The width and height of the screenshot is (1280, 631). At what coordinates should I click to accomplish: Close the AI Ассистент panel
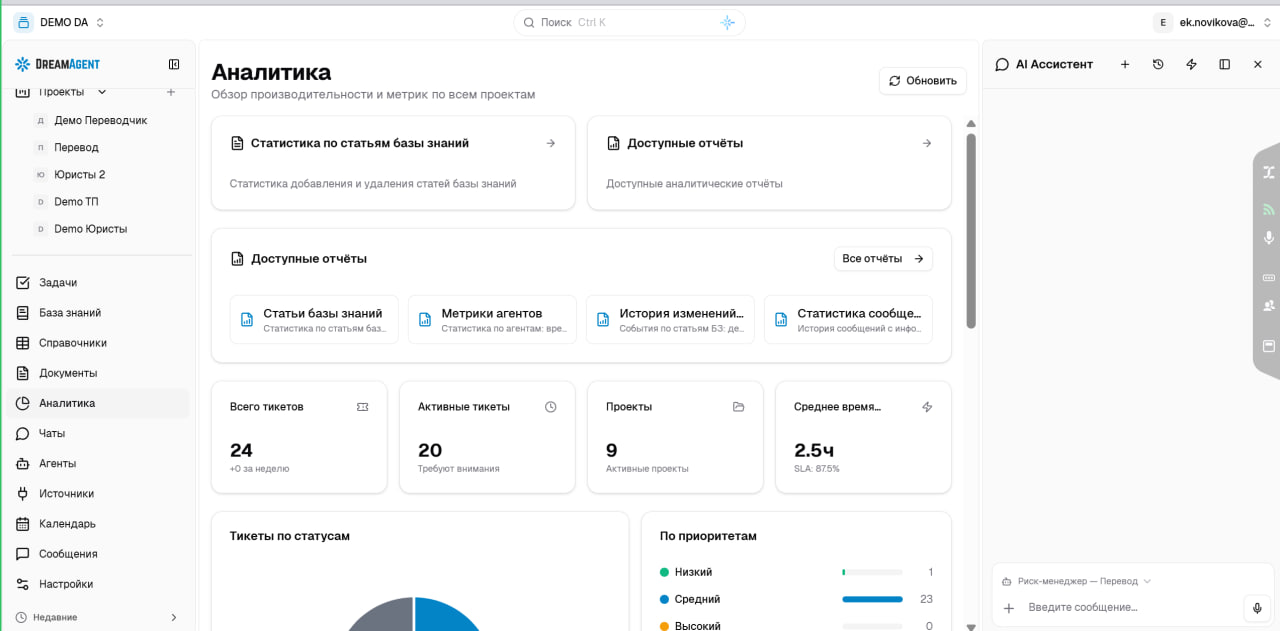pyautogui.click(x=1258, y=64)
